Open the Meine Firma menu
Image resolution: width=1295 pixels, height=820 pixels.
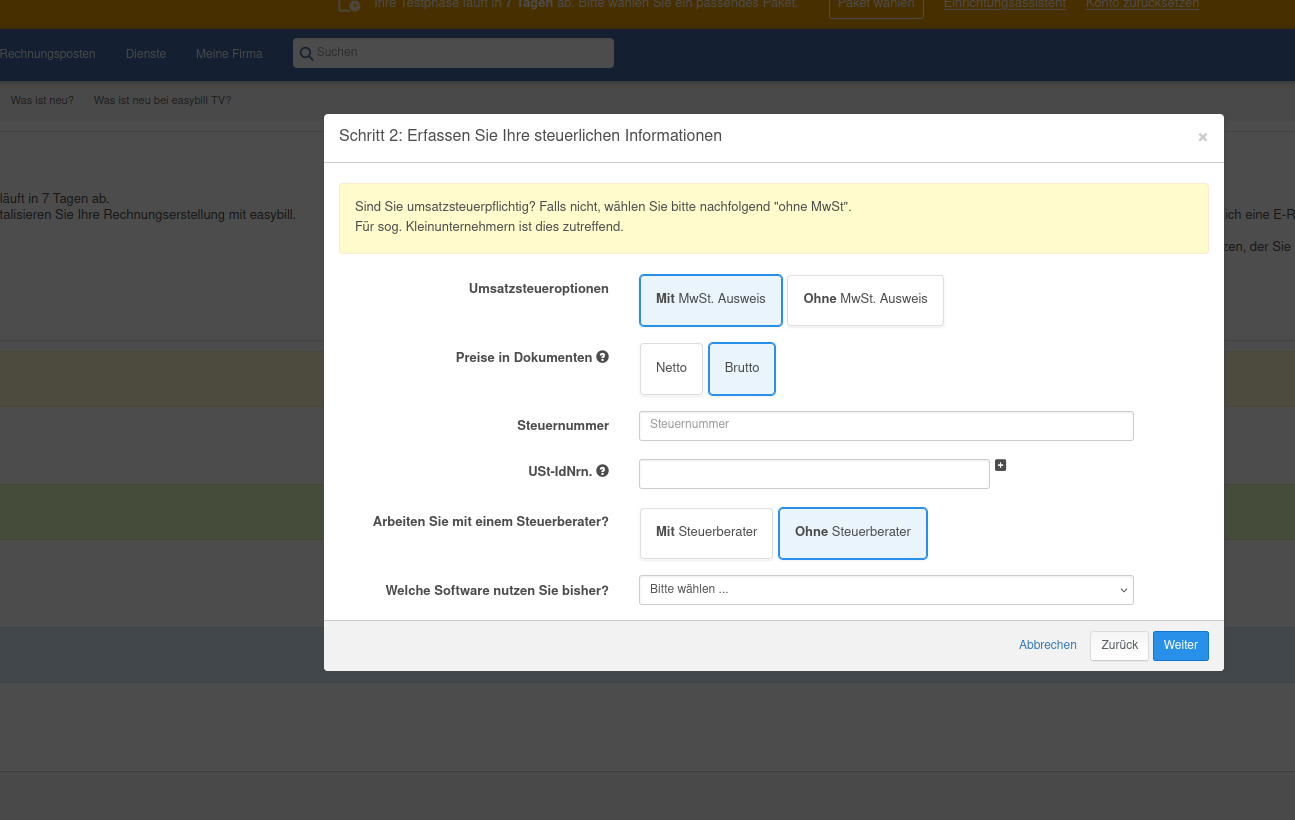229,54
